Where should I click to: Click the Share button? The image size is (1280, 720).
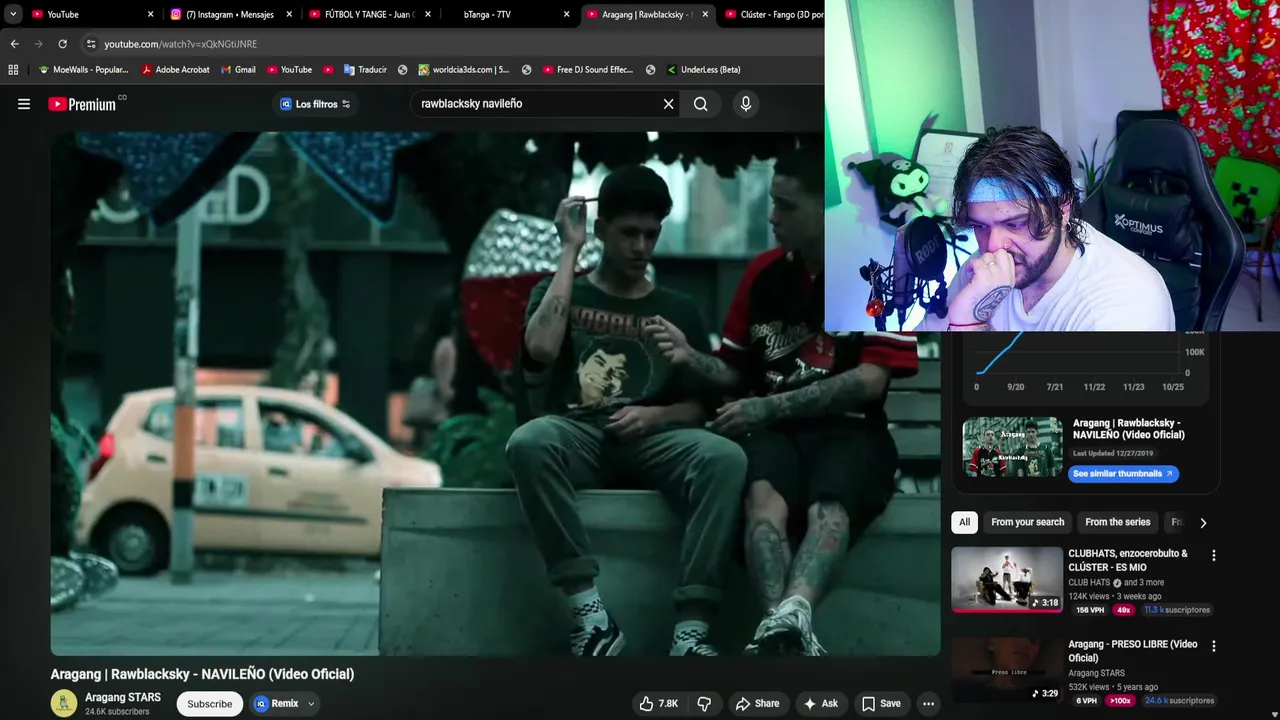(x=757, y=704)
